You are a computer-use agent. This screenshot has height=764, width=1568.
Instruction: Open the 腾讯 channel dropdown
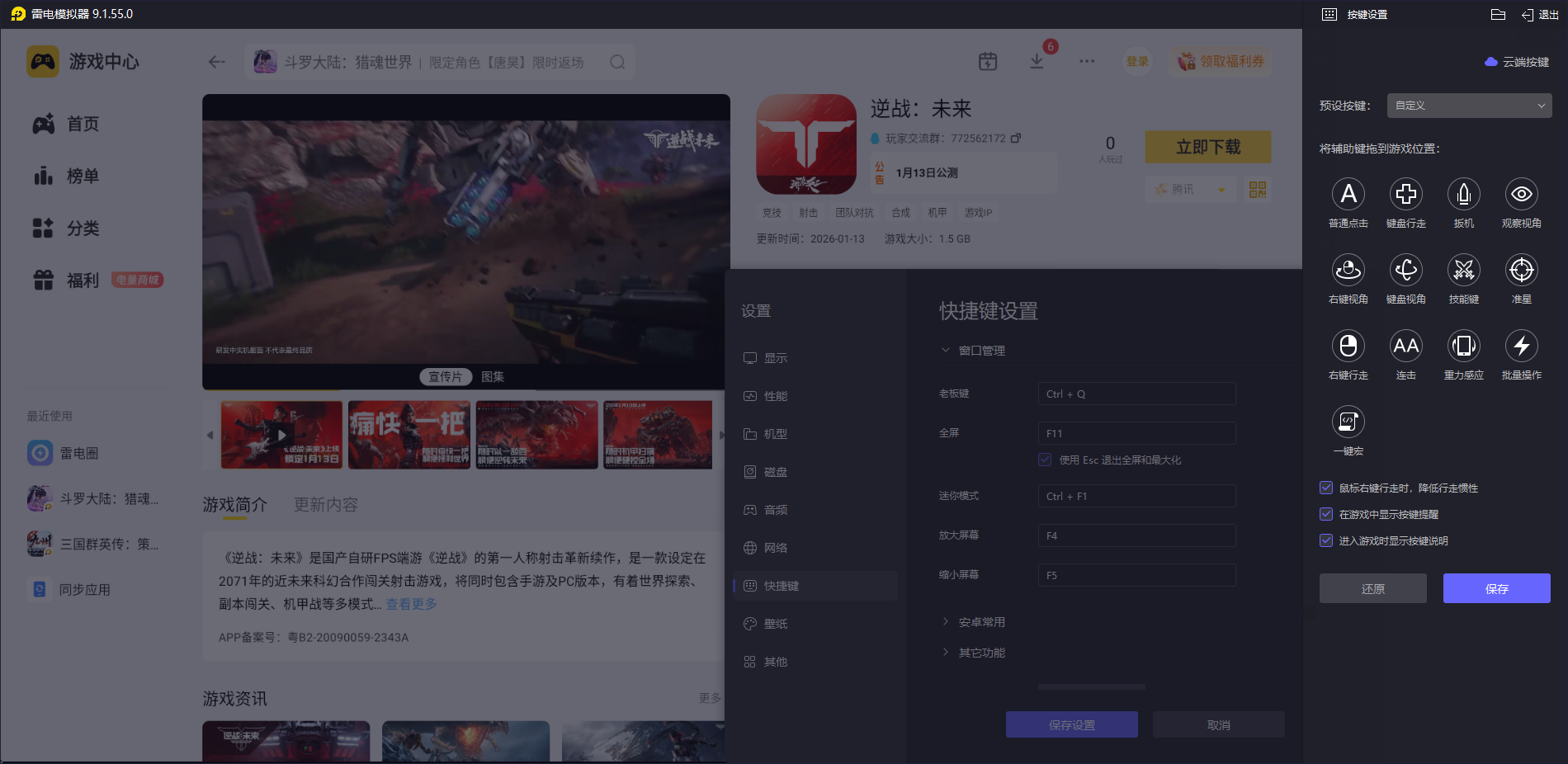[x=1190, y=190]
